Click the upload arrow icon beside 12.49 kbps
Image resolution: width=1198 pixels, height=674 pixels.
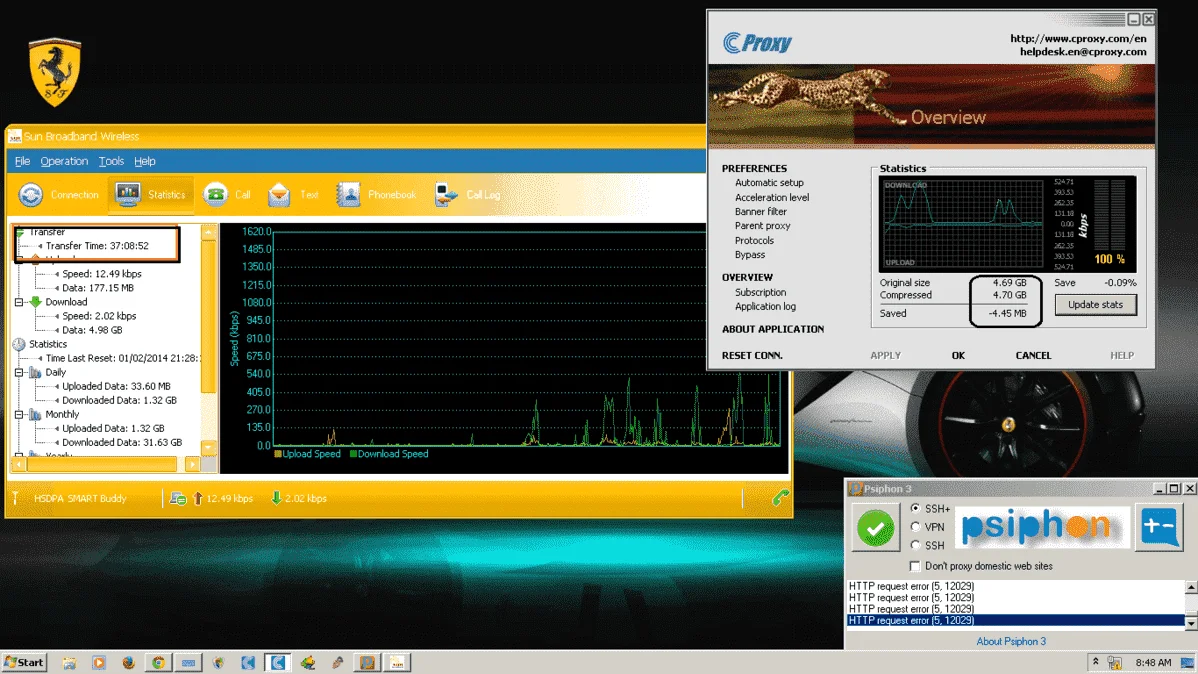point(198,498)
